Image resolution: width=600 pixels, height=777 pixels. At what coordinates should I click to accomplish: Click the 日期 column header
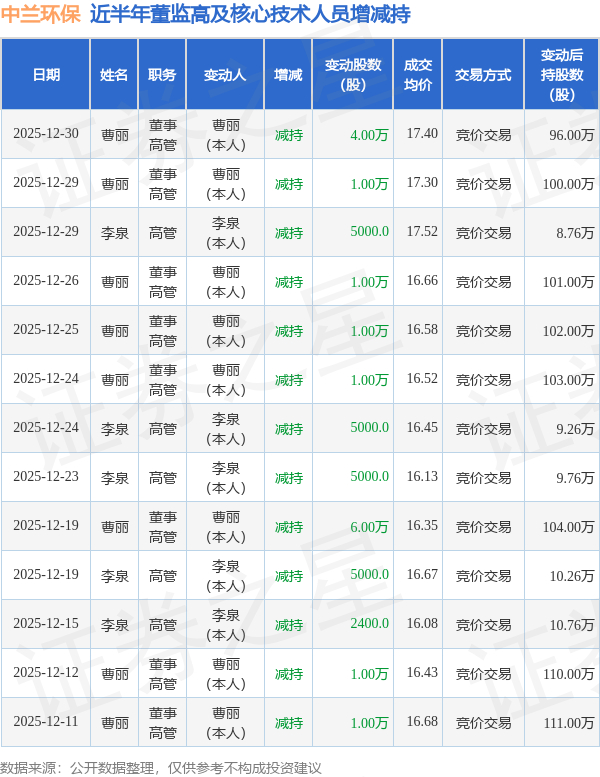46,74
